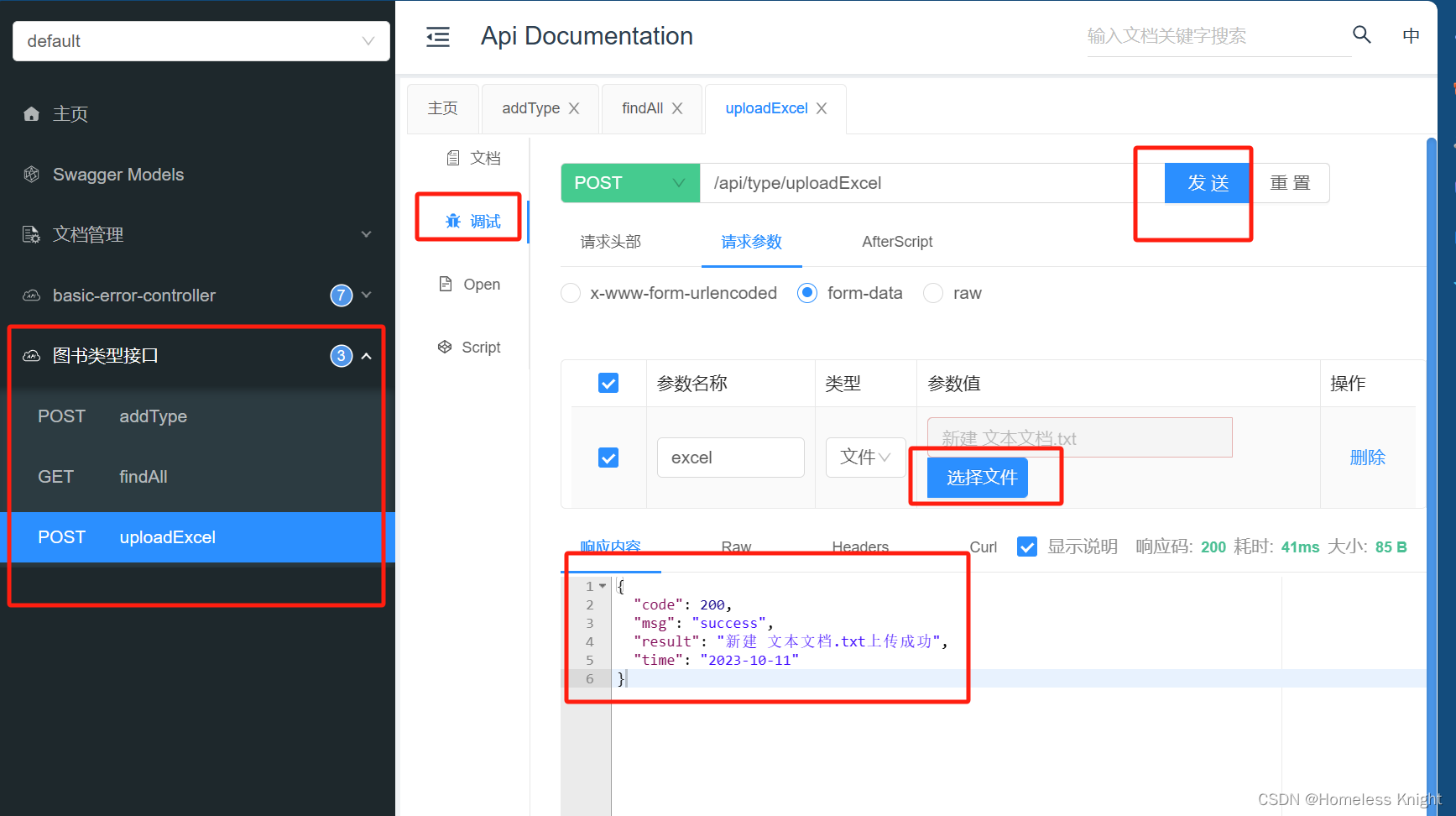Open the default group dropdown
The height and width of the screenshot is (816, 1456).
tap(201, 41)
